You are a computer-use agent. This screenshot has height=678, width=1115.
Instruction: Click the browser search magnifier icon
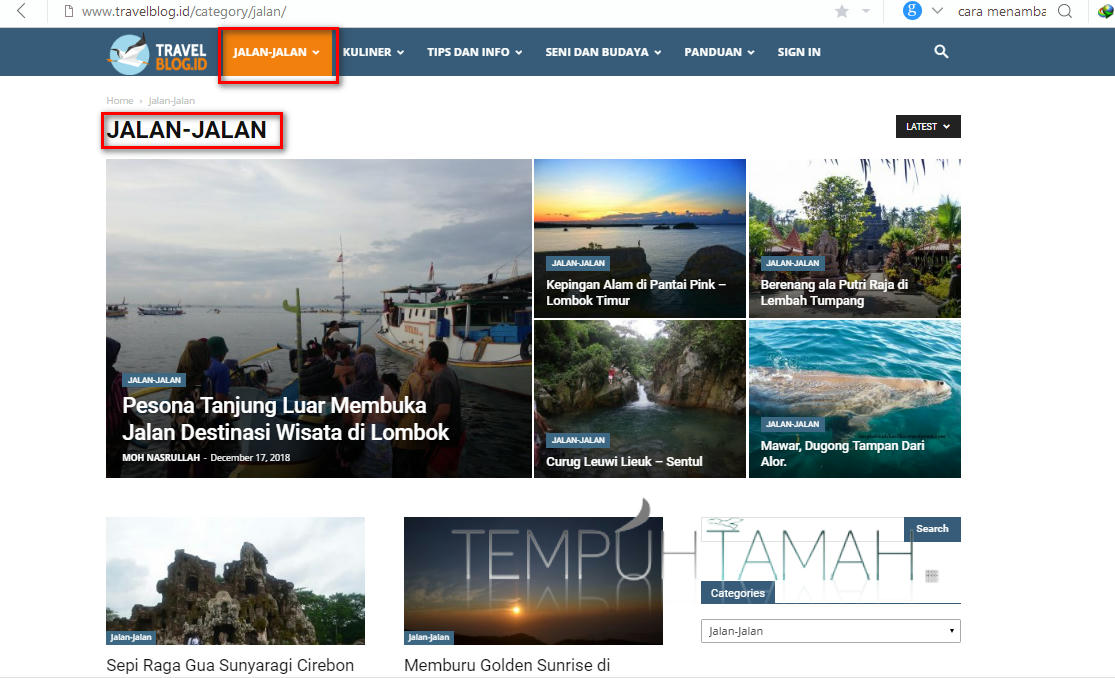1065,12
